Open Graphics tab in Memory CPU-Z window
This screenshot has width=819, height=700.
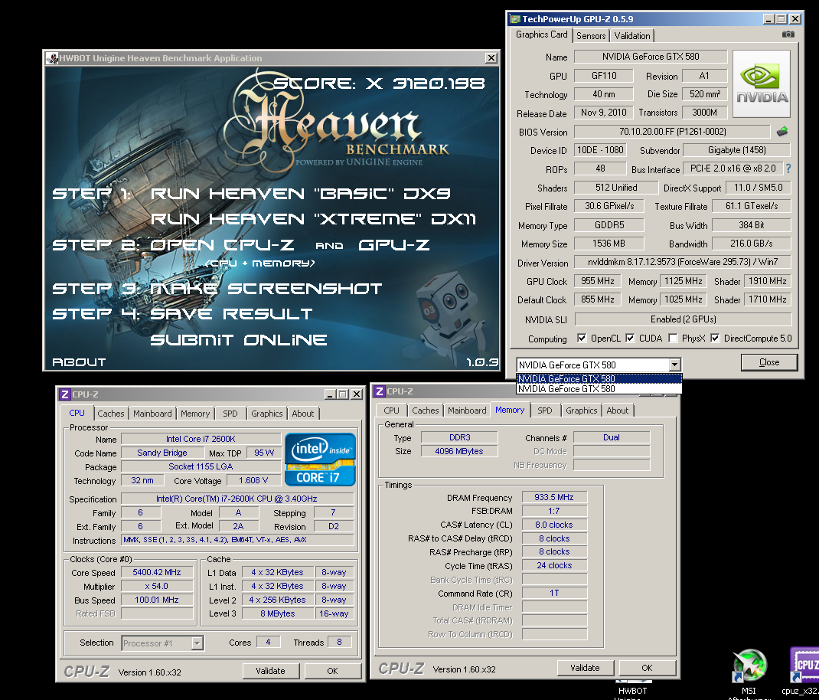click(x=581, y=411)
